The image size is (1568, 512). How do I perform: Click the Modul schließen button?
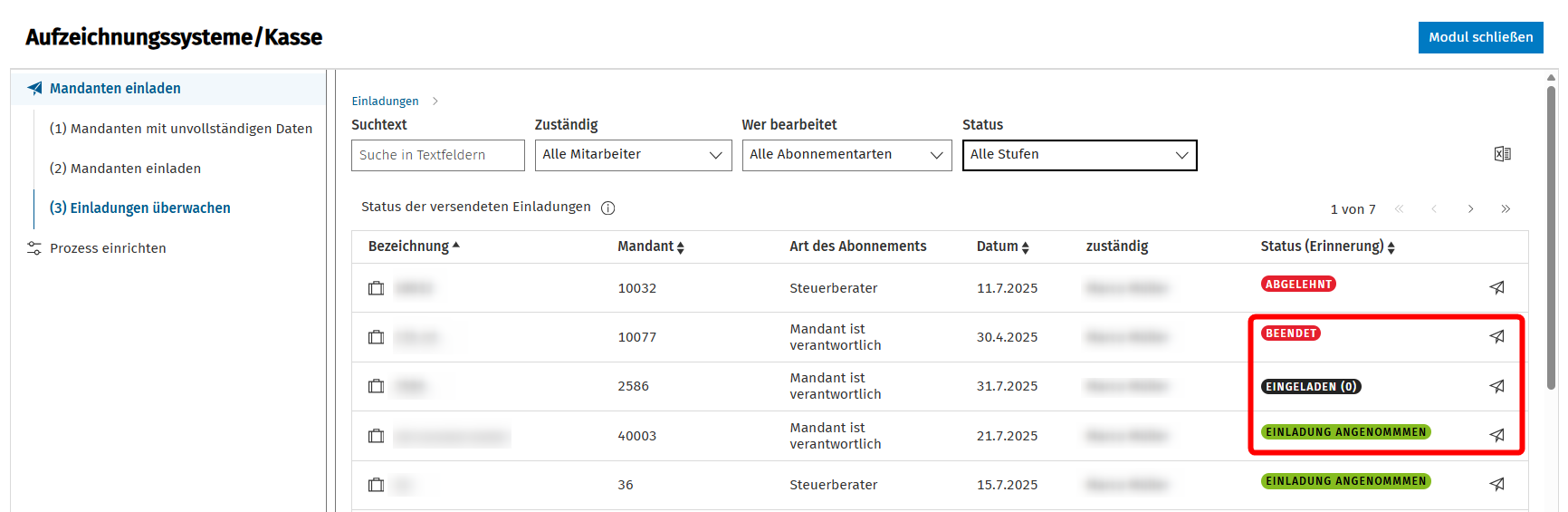[1480, 37]
